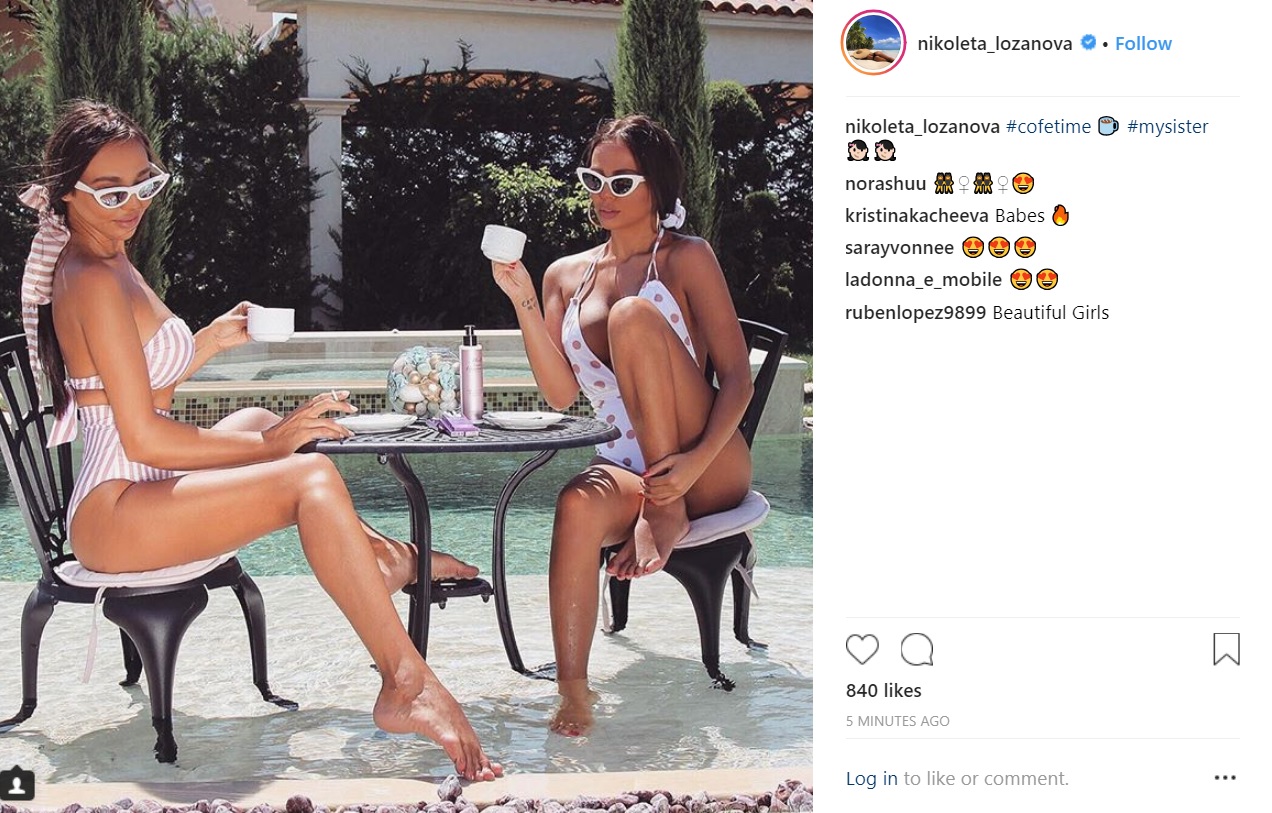The width and height of the screenshot is (1272, 813).
Task: Visit commenter rubenlopez9899's profile
Action: (915, 312)
